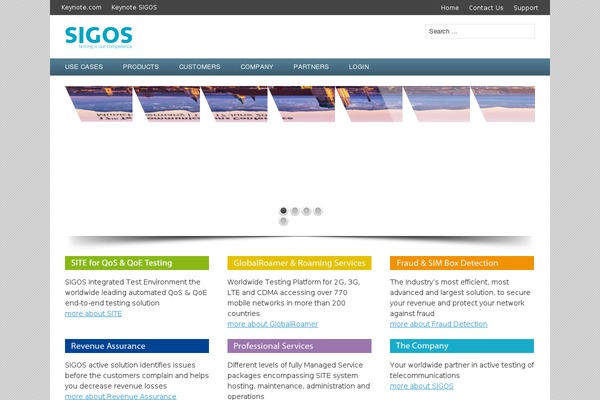
Task: Click the GlobalRoamer & Roaming Services header
Action: click(299, 263)
